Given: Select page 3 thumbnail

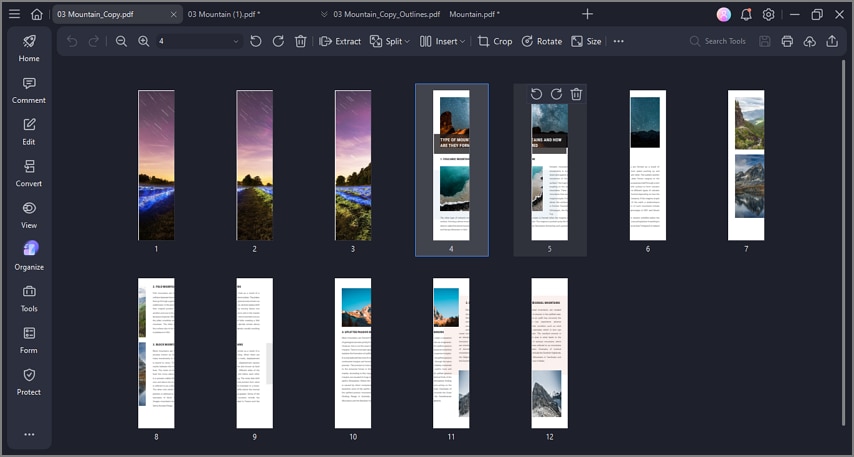Looking at the screenshot, I should click(353, 165).
